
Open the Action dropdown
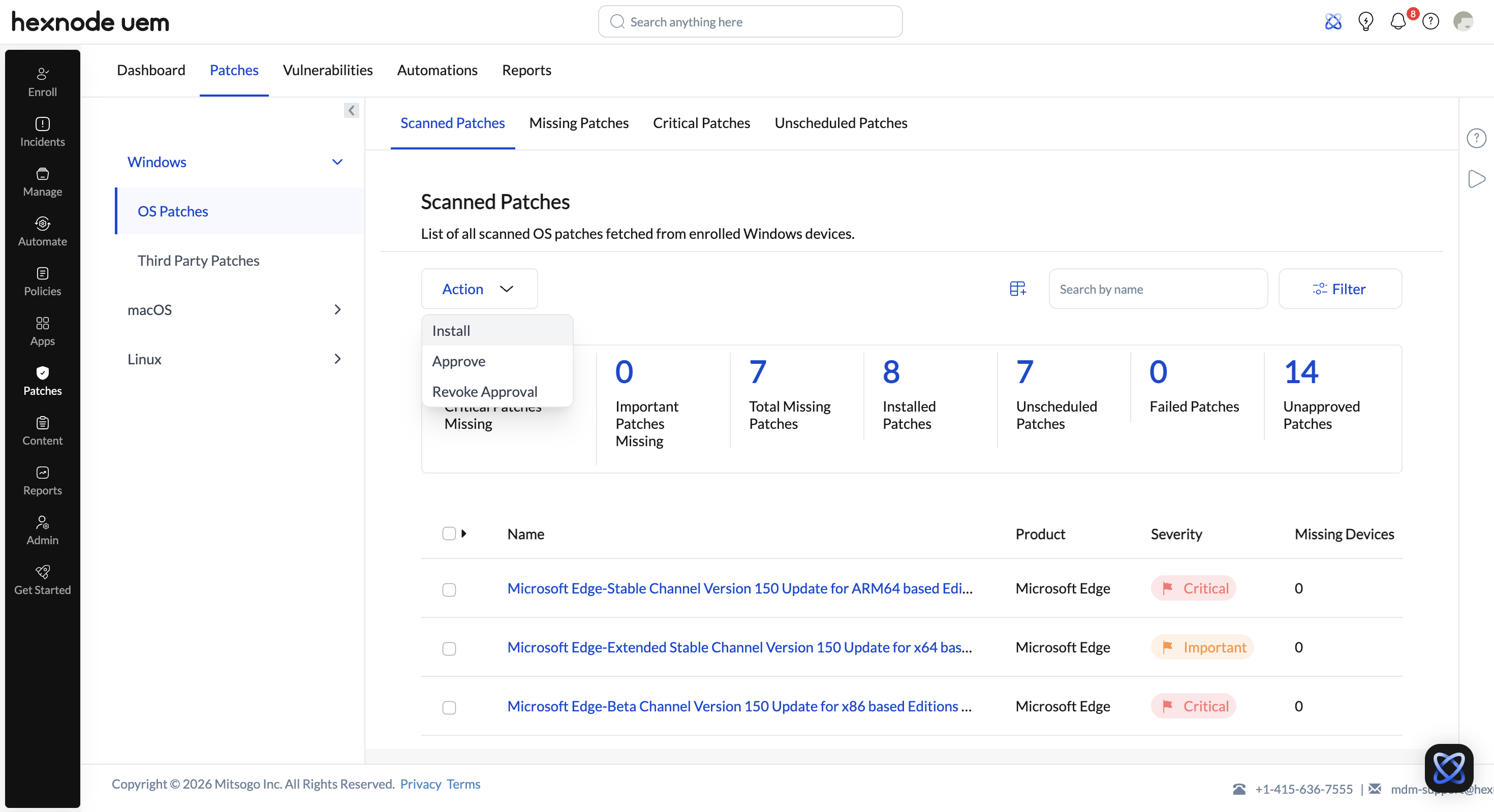click(x=479, y=289)
